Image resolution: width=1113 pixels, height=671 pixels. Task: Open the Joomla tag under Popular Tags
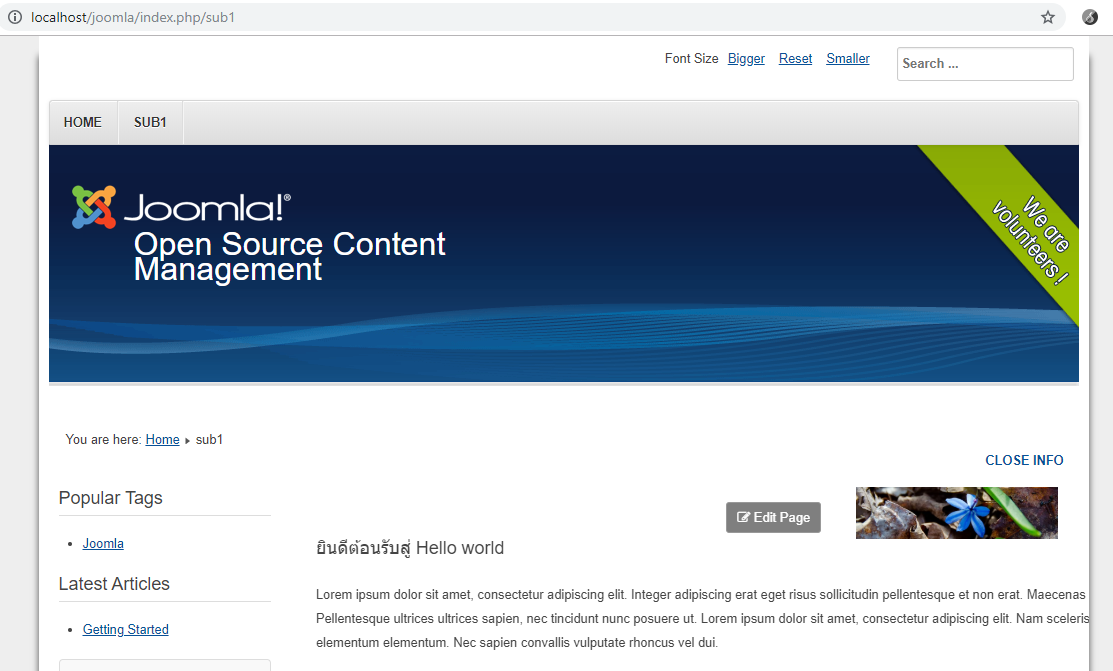103,544
